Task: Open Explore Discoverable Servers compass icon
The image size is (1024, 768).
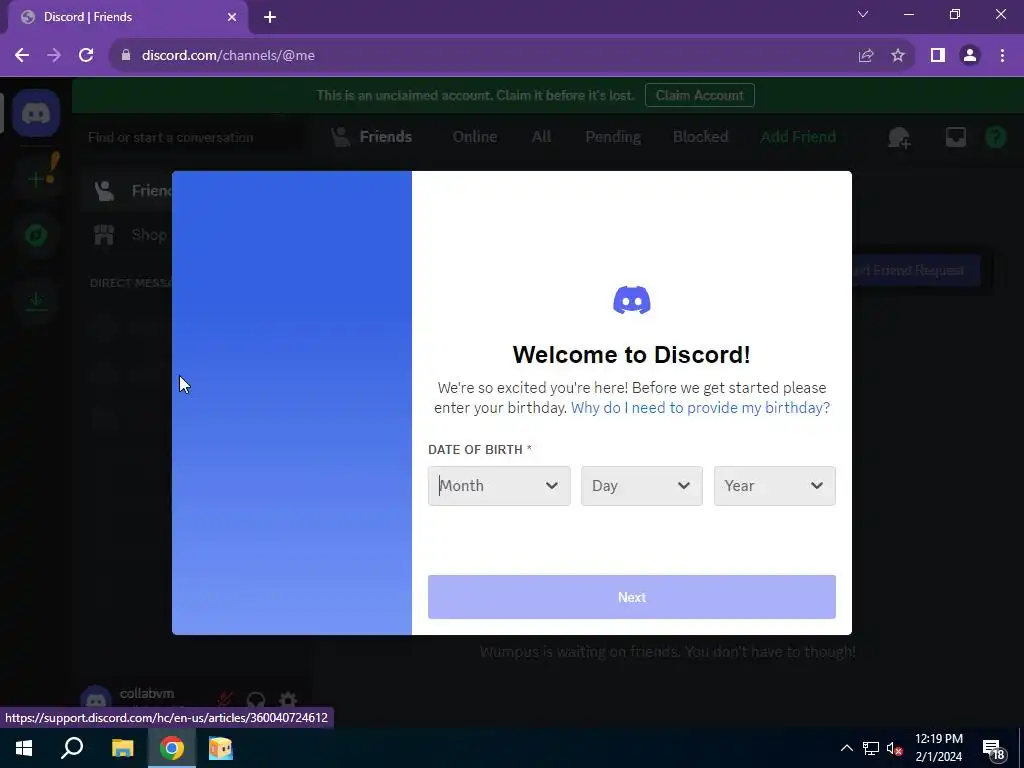Action: coord(36,234)
